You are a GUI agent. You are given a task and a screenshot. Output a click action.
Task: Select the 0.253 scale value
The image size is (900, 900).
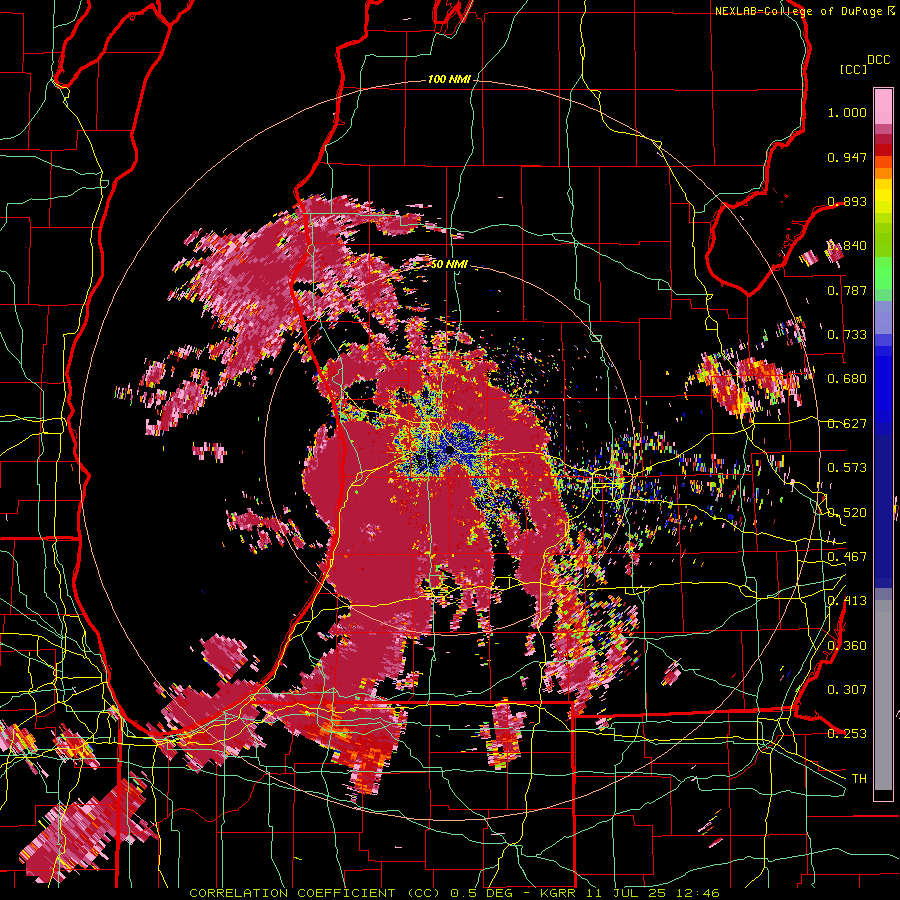[x=847, y=734]
